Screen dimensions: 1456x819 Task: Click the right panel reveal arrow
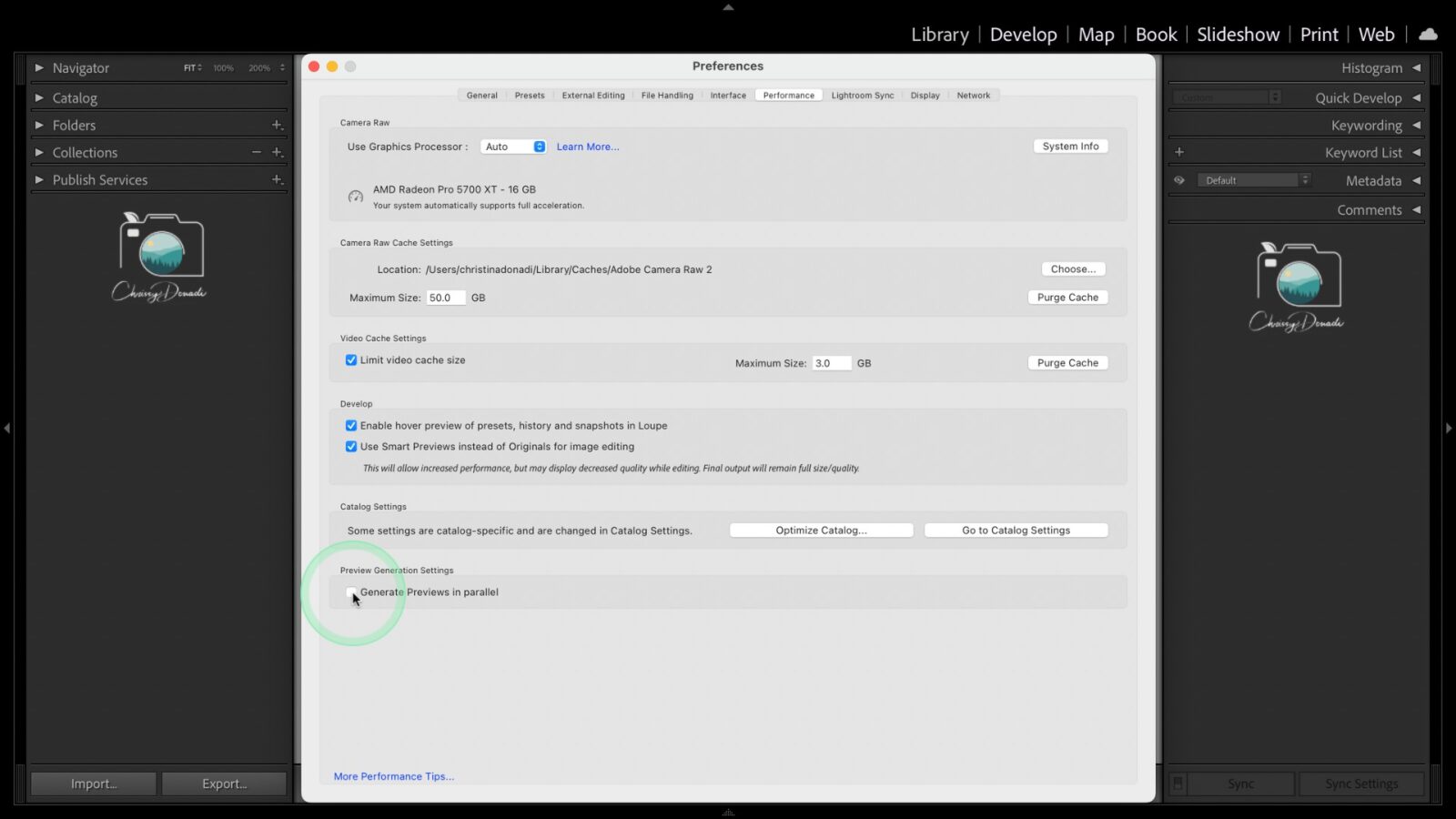point(1449,428)
